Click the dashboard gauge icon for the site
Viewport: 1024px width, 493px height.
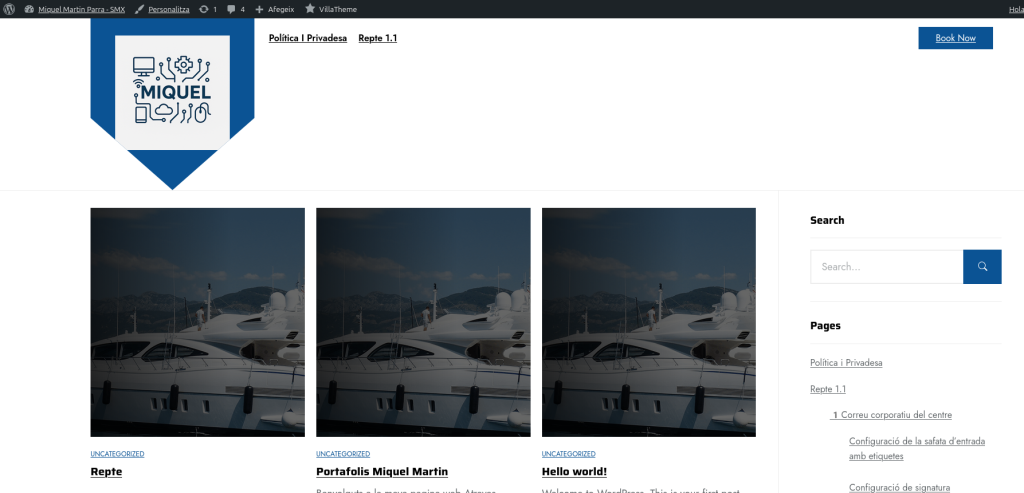tap(29, 9)
